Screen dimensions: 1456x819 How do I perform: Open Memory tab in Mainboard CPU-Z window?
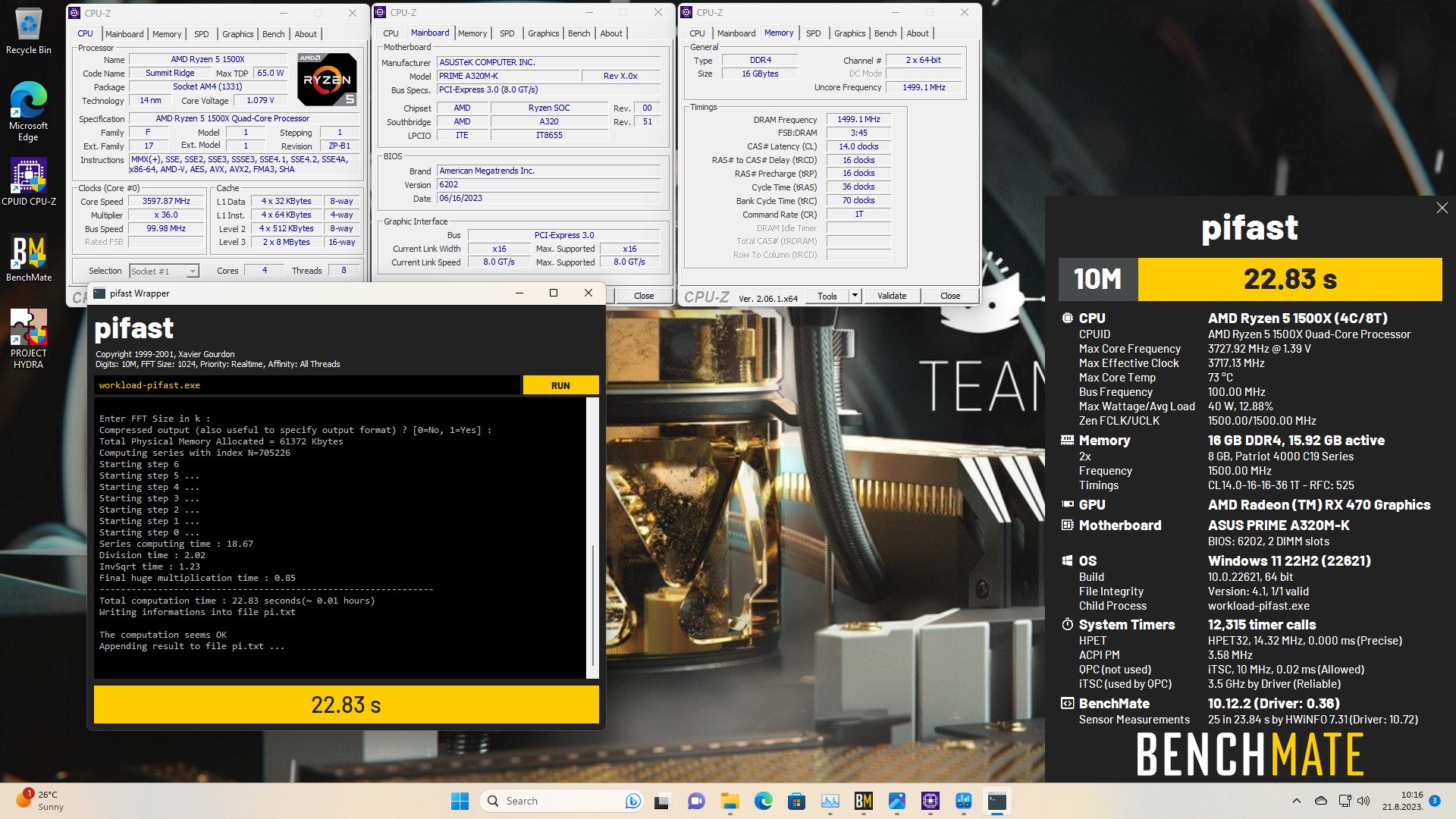click(472, 33)
